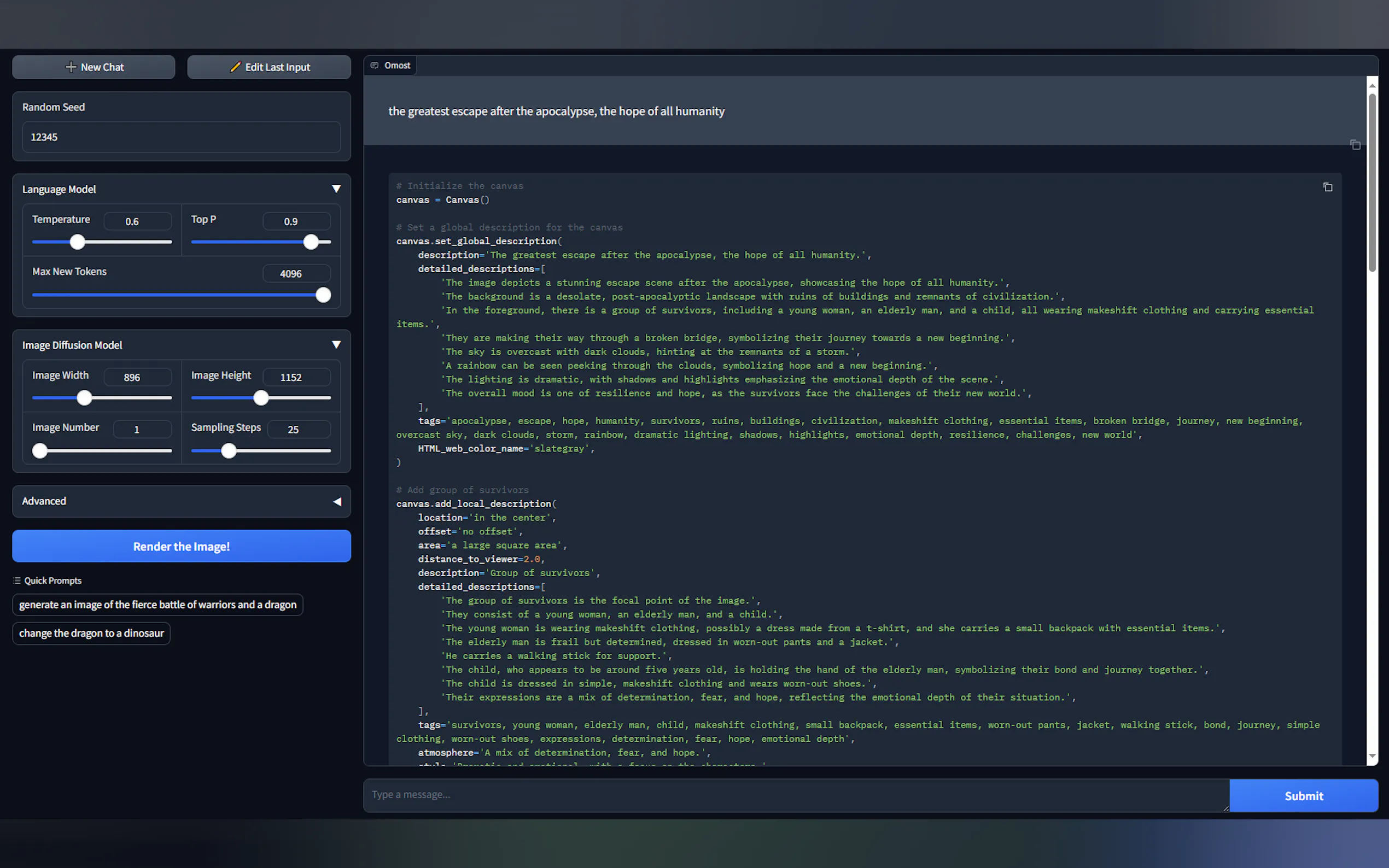The image size is (1389, 868).
Task: Click the Omost chat bubble icon
Action: click(375, 66)
